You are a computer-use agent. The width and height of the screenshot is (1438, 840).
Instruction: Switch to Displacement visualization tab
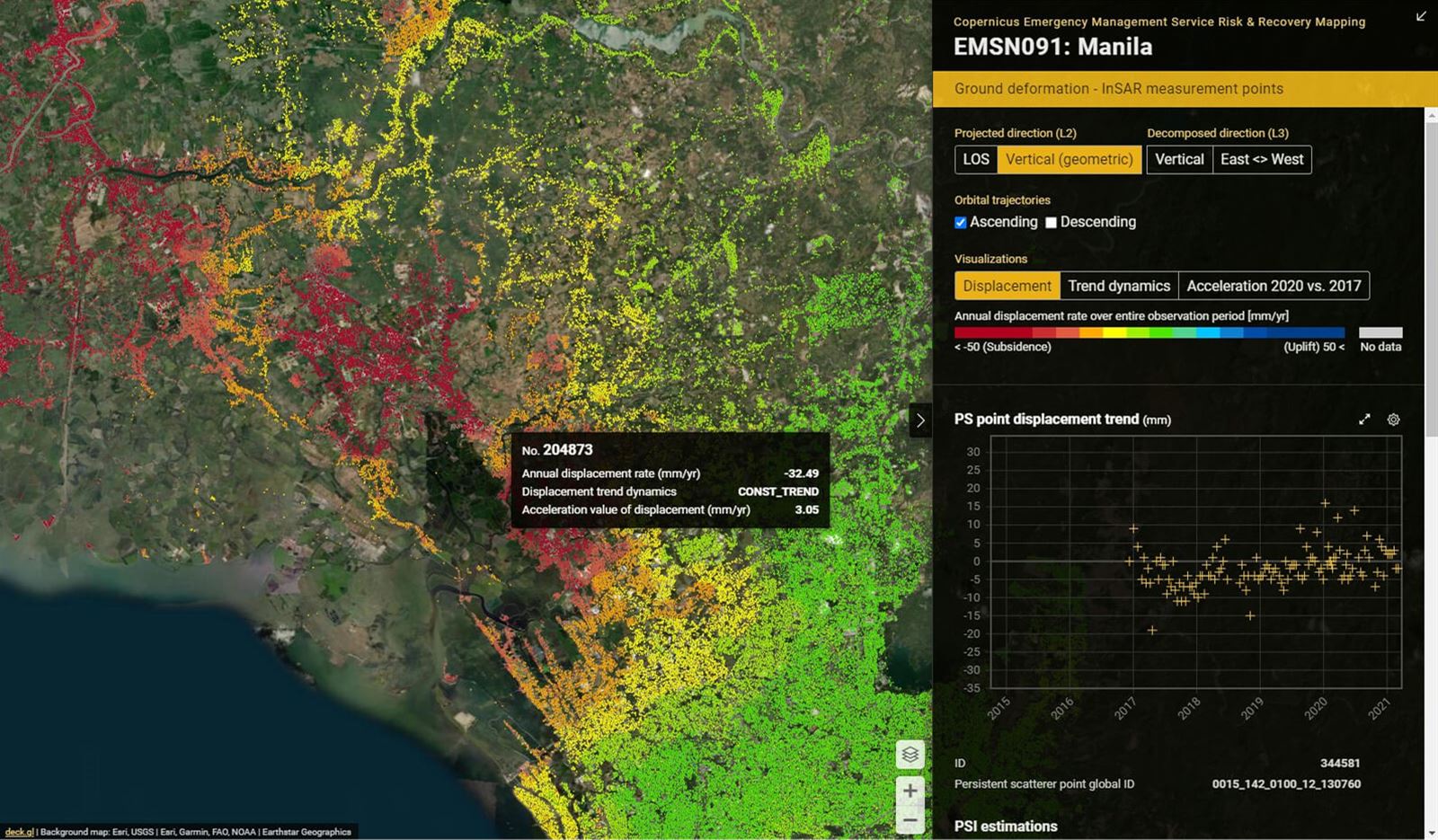click(x=1007, y=286)
